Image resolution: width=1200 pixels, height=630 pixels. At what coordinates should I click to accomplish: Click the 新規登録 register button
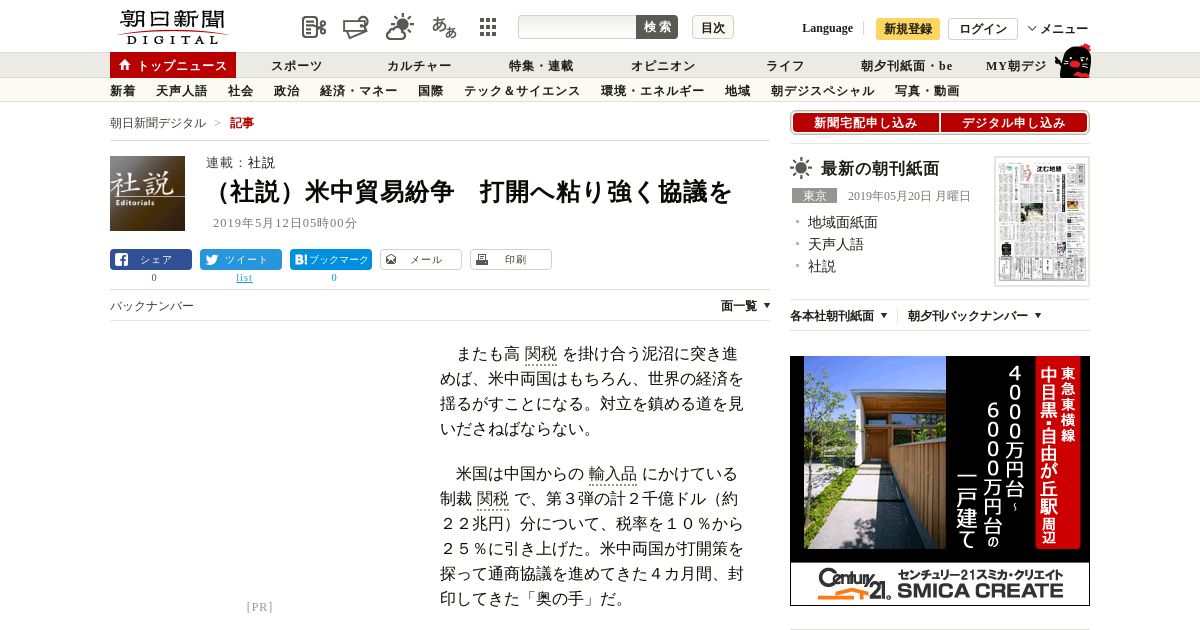tap(908, 29)
